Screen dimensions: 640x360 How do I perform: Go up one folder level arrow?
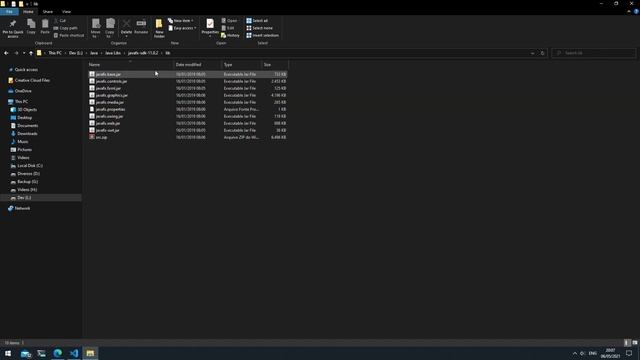31,53
